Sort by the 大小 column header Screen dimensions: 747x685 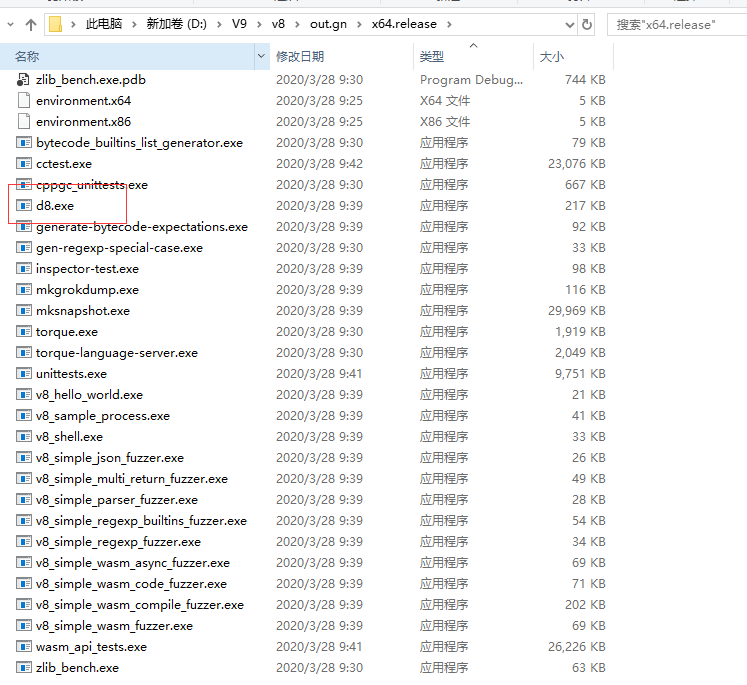tap(552, 57)
